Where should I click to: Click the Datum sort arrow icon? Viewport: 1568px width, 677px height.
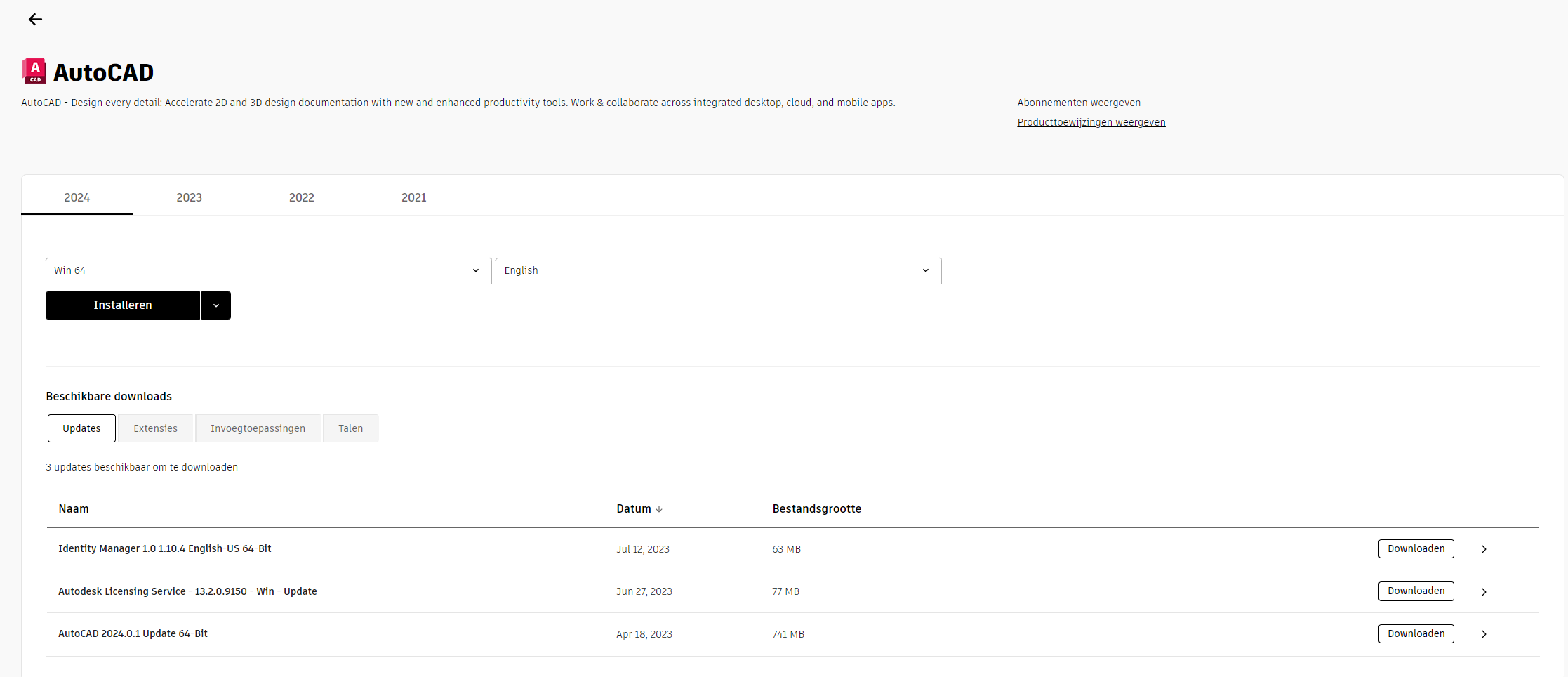(659, 509)
